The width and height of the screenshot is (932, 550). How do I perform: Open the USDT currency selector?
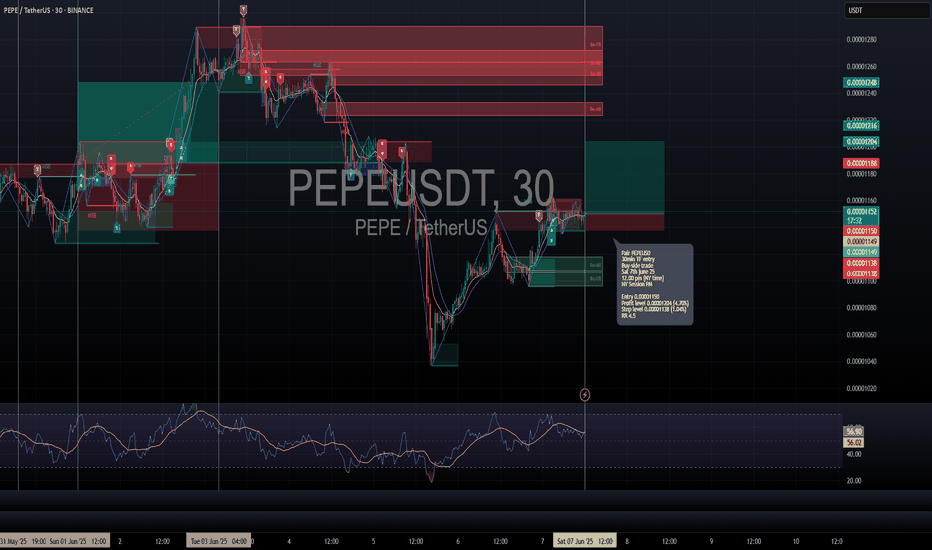[x=886, y=10]
